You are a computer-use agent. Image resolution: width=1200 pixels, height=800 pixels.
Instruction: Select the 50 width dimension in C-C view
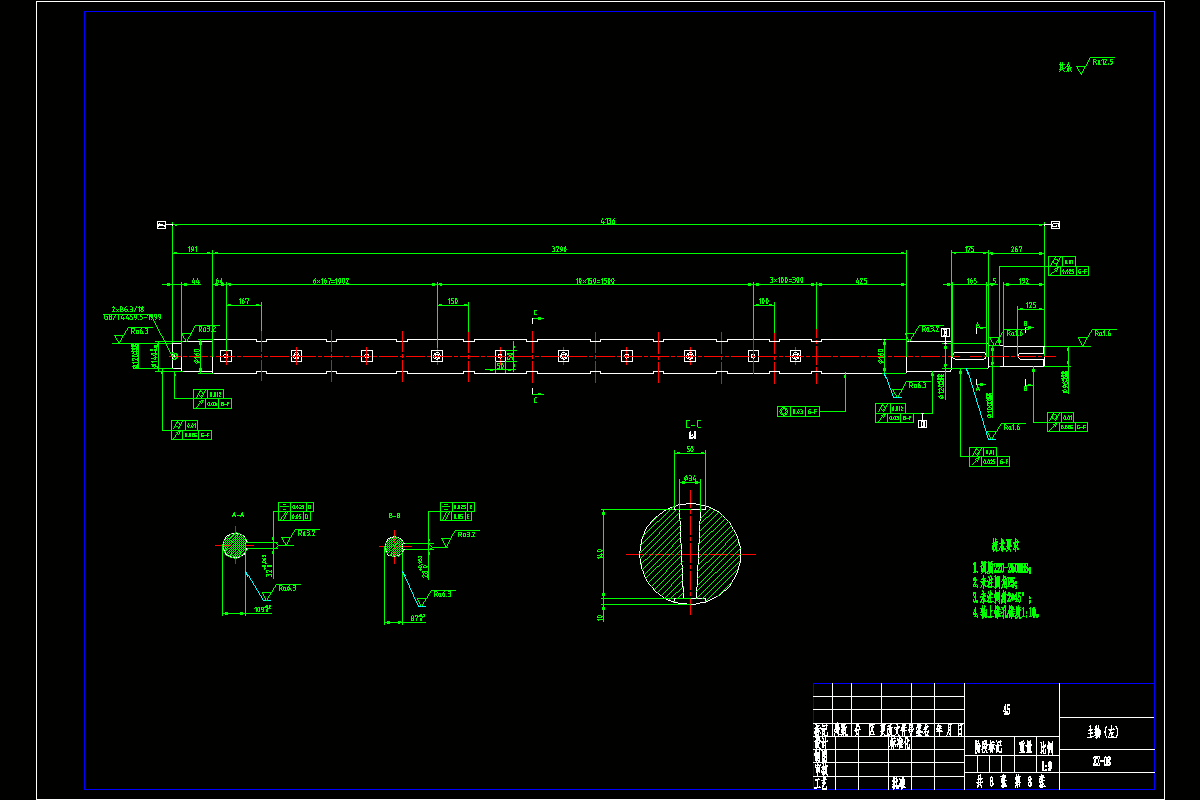point(691,451)
